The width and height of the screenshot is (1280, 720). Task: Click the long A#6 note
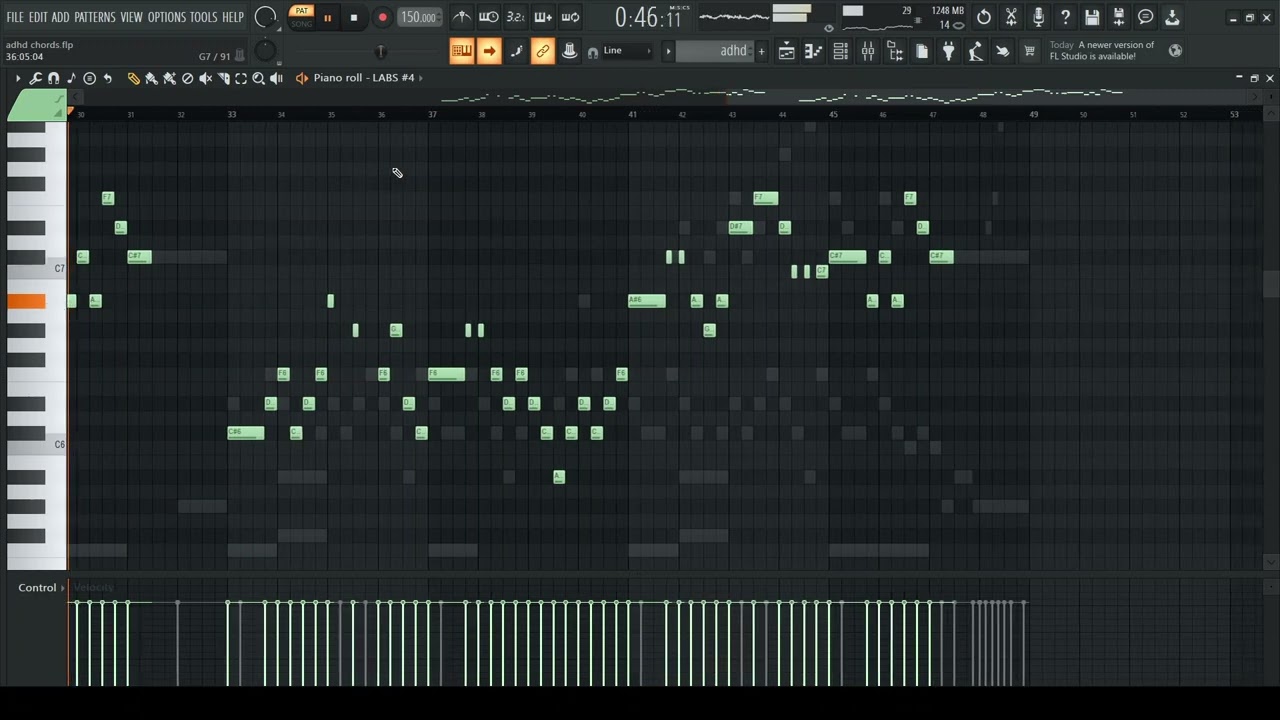pos(647,300)
